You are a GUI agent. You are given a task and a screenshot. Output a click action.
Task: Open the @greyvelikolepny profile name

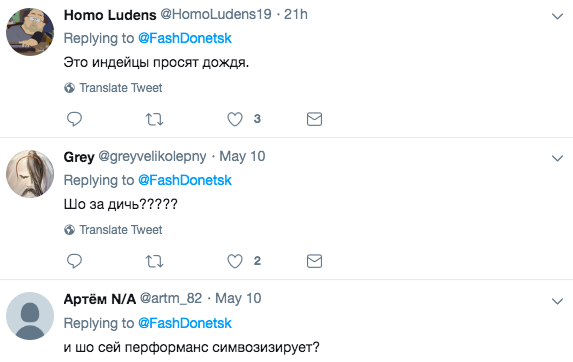click(152, 157)
